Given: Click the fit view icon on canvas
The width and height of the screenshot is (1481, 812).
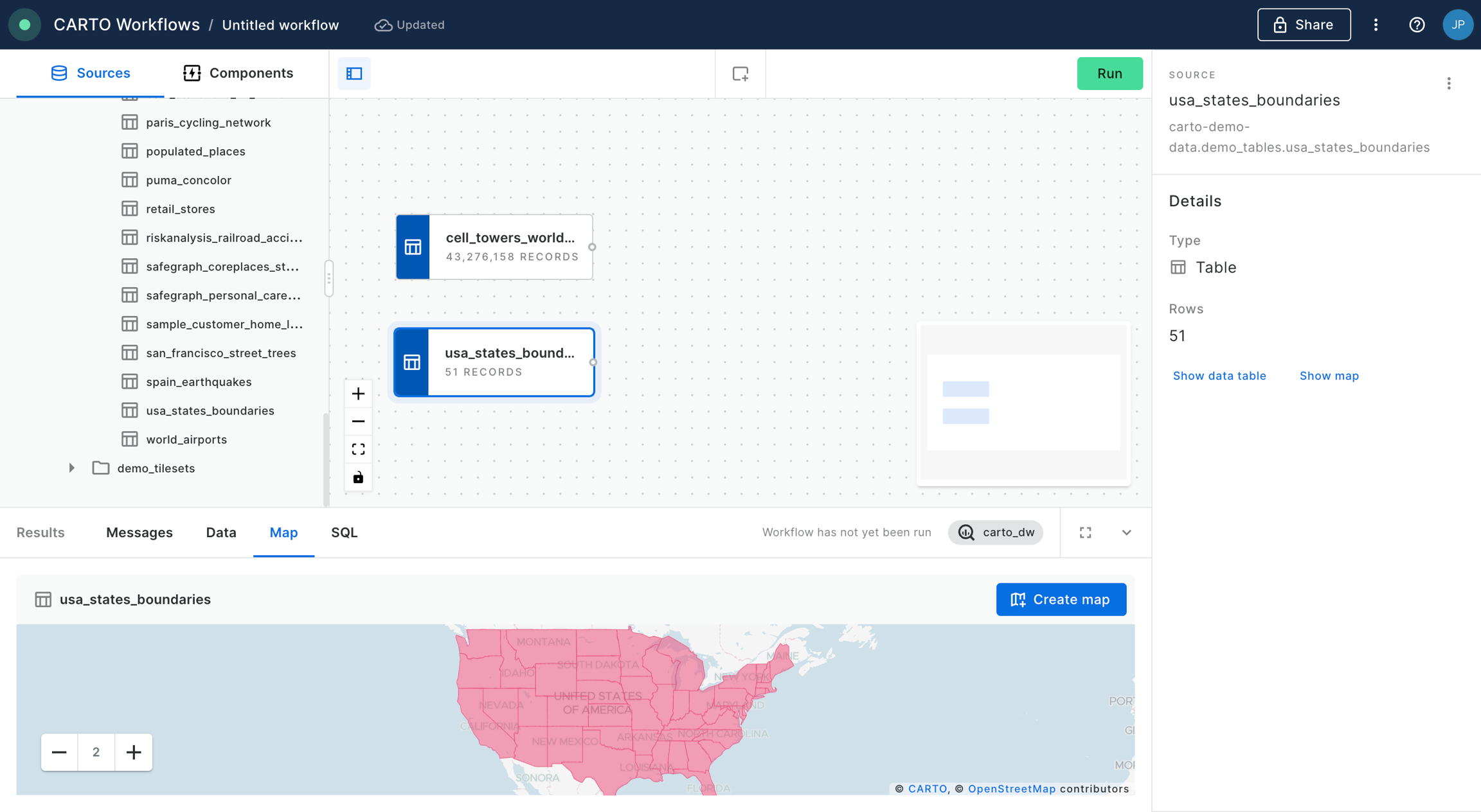Looking at the screenshot, I should pos(358,449).
